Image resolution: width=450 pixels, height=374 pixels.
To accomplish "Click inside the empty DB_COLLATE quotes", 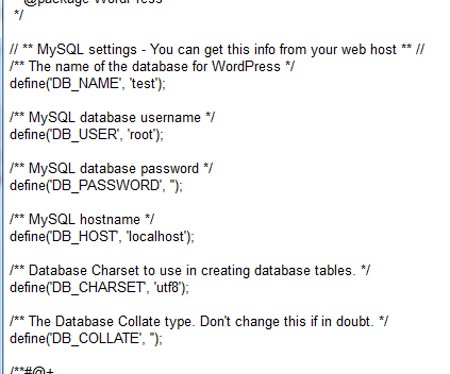I will click(153, 338).
